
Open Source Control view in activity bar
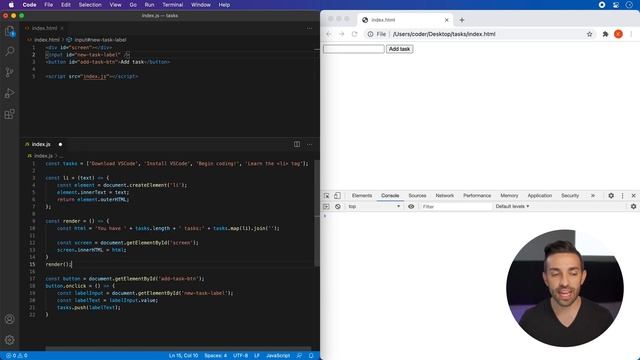[x=9, y=72]
